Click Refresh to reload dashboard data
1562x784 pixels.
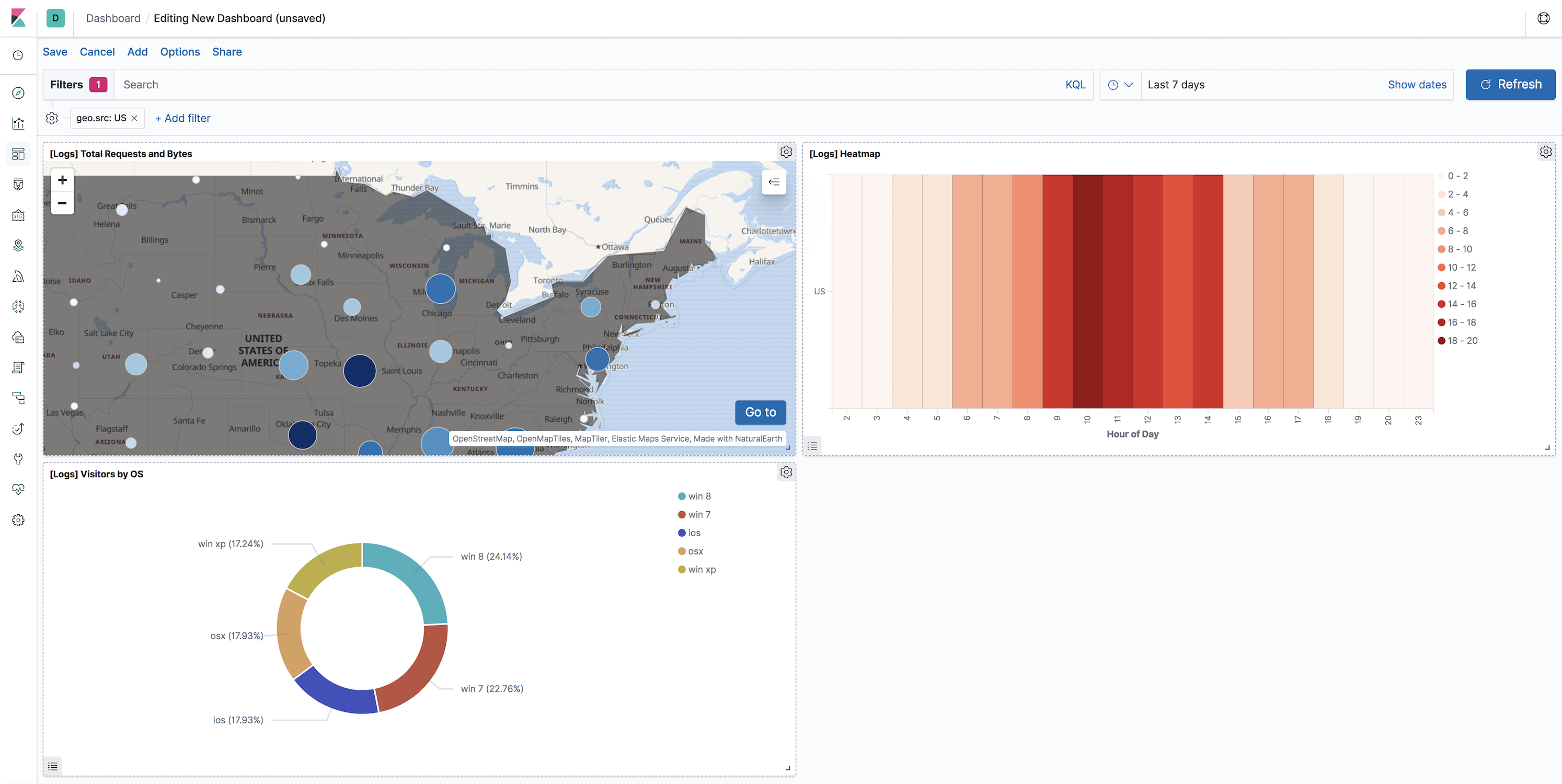pyautogui.click(x=1510, y=84)
